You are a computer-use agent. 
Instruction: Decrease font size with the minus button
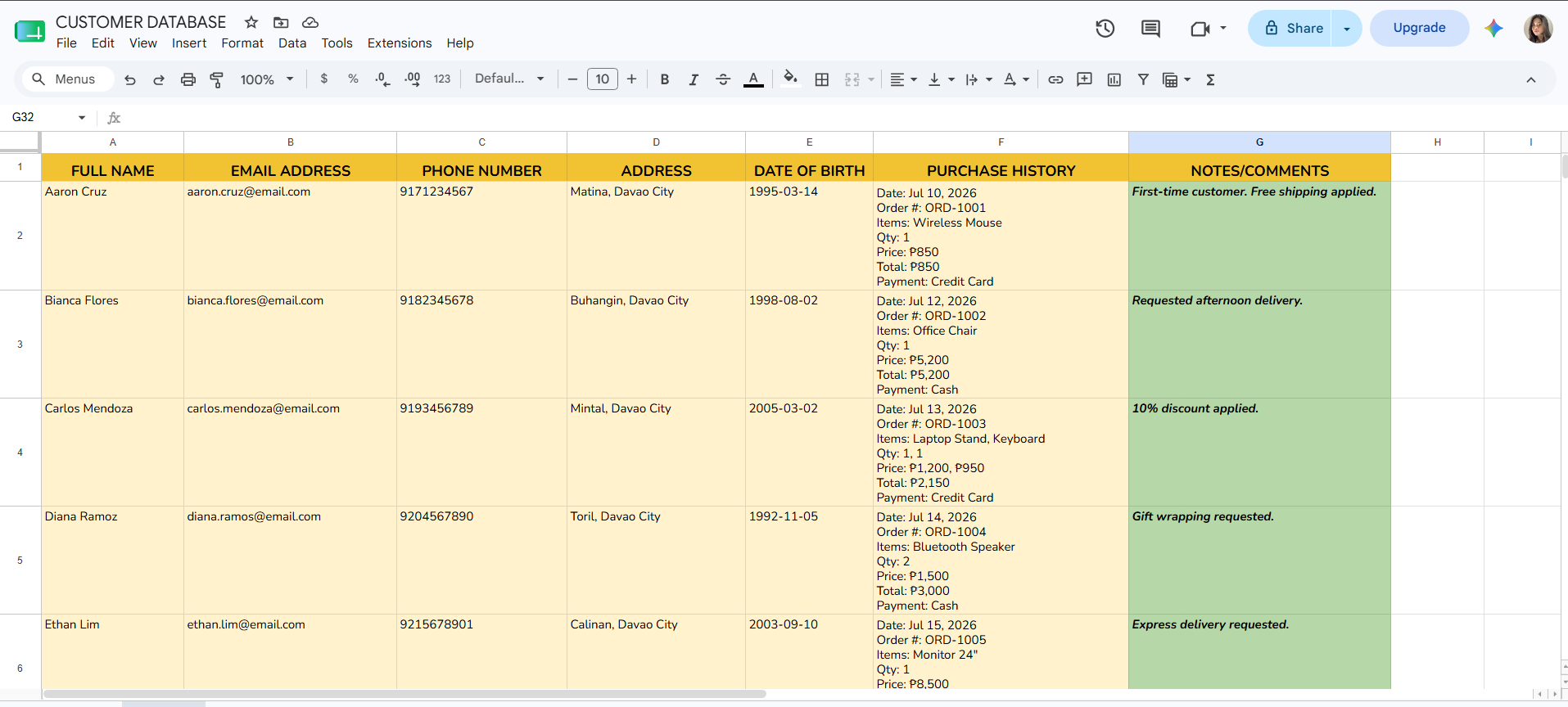(572, 79)
